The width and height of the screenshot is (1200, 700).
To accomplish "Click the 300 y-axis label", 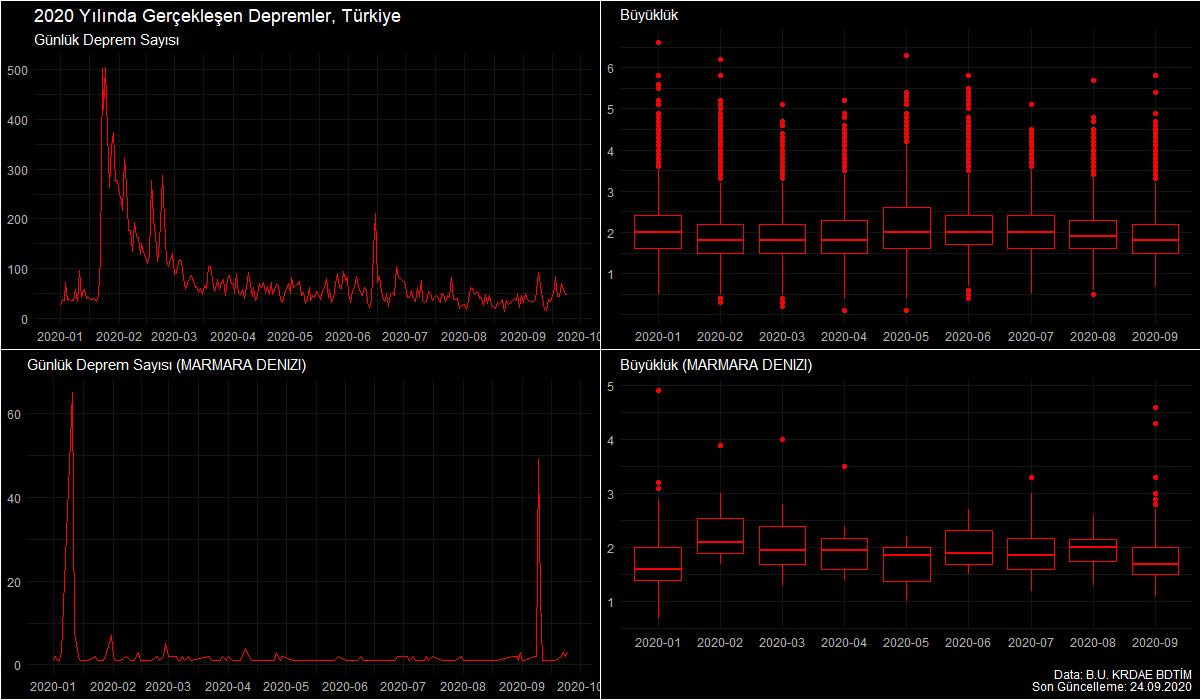I will 17,170.
